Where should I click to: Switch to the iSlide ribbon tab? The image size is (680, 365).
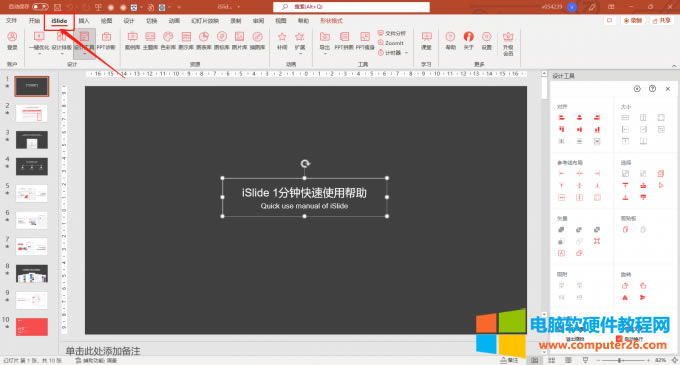point(59,21)
